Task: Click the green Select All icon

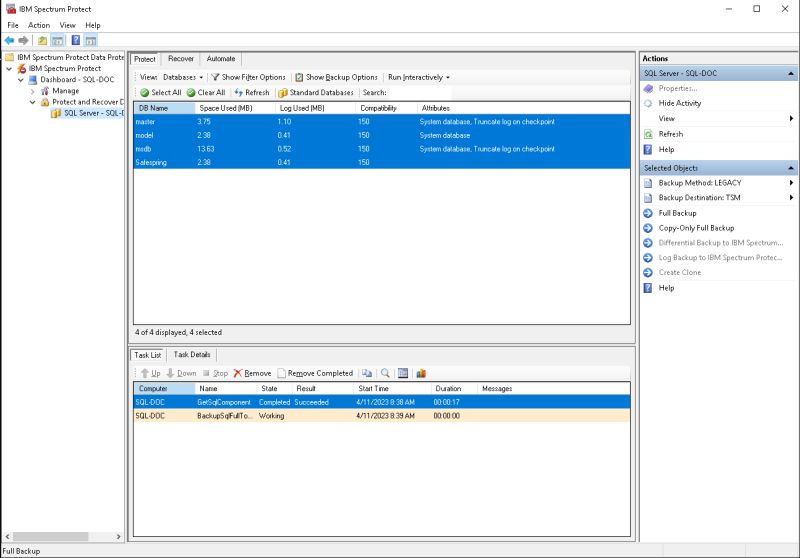Action: click(144, 93)
